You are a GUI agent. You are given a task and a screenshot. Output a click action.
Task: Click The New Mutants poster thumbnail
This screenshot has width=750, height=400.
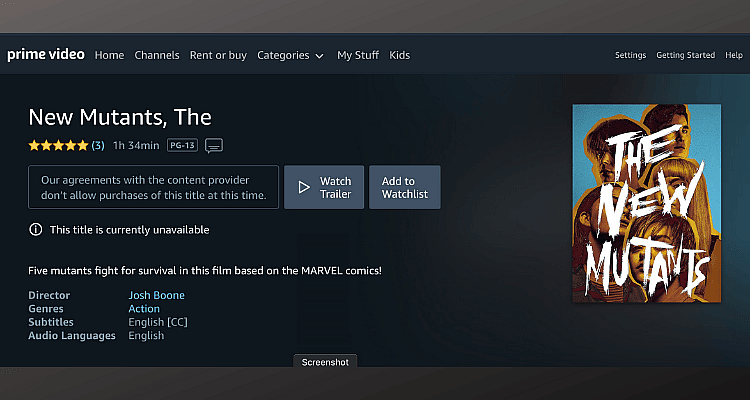pyautogui.click(x=647, y=203)
